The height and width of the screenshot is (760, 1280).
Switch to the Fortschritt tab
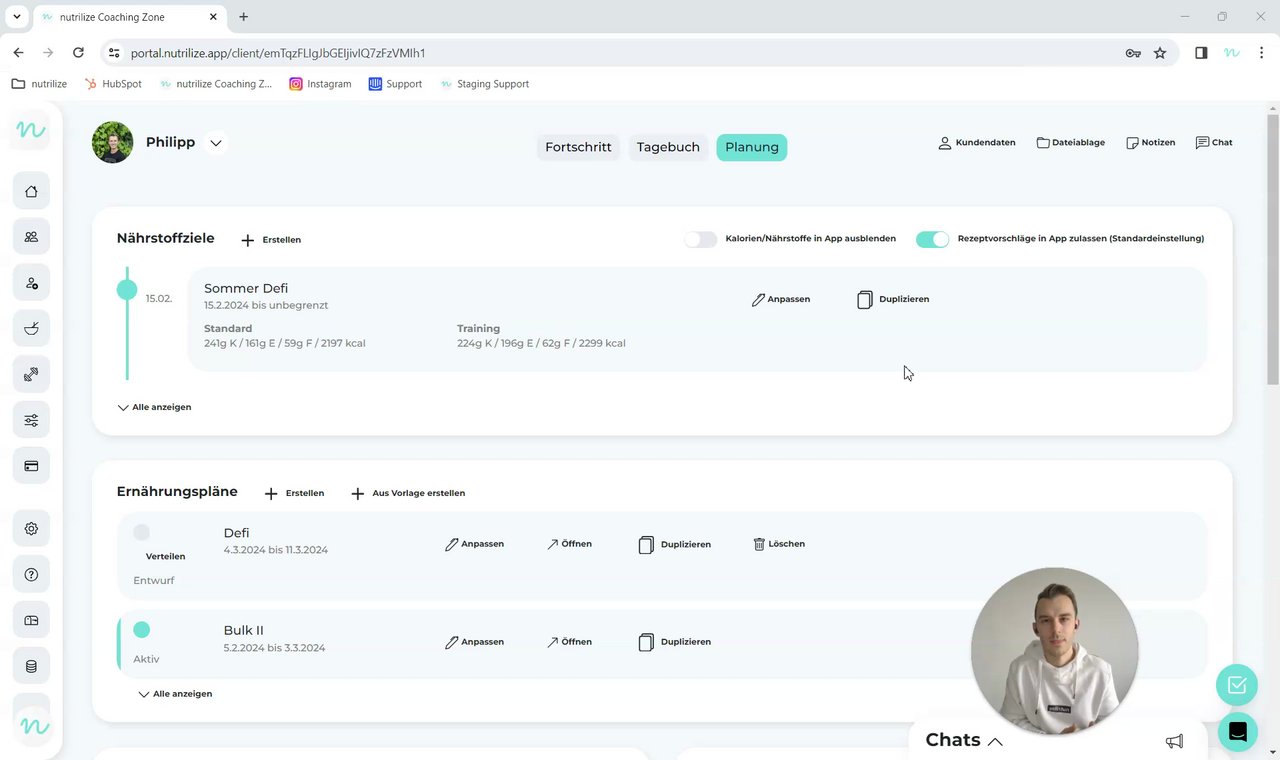click(x=578, y=147)
